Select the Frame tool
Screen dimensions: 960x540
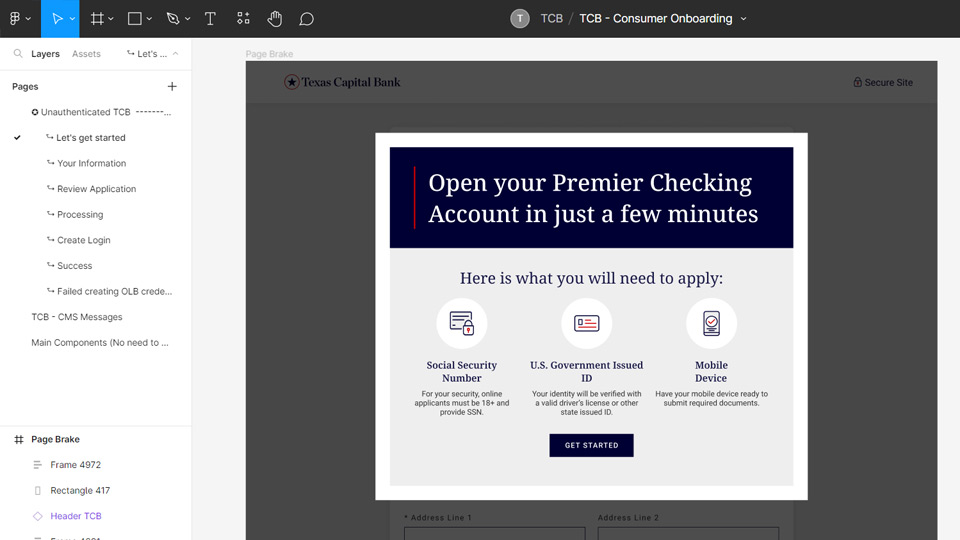(97, 19)
